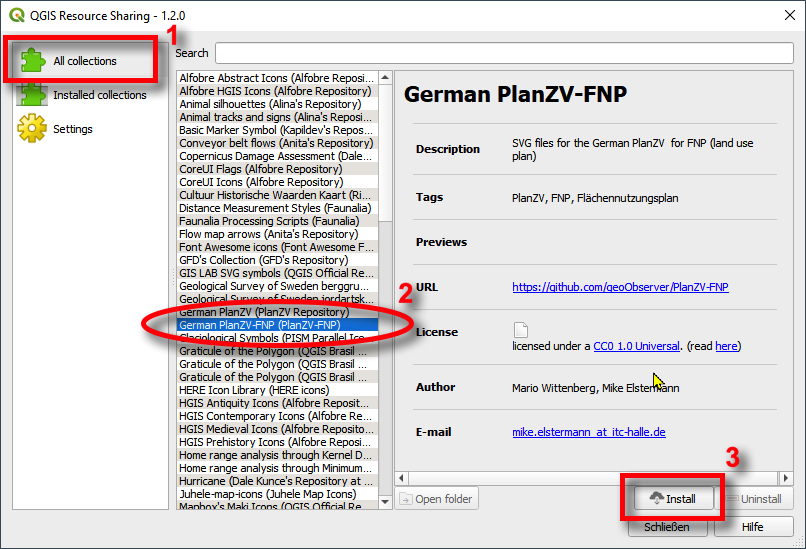Click the Installed collections puzzle icon
This screenshot has height=549, width=806.
point(32,95)
